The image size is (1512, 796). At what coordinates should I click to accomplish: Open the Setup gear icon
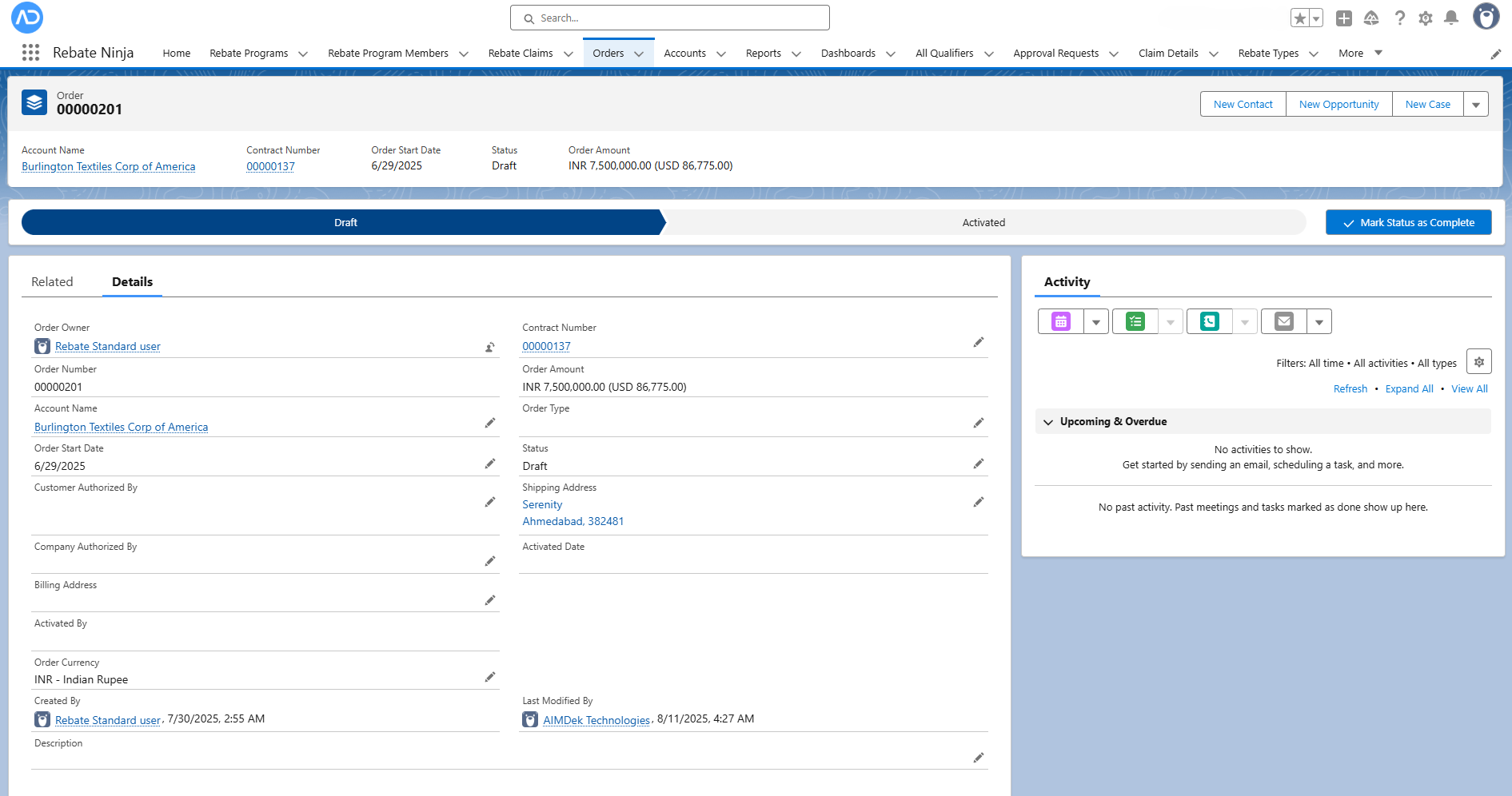[1425, 18]
